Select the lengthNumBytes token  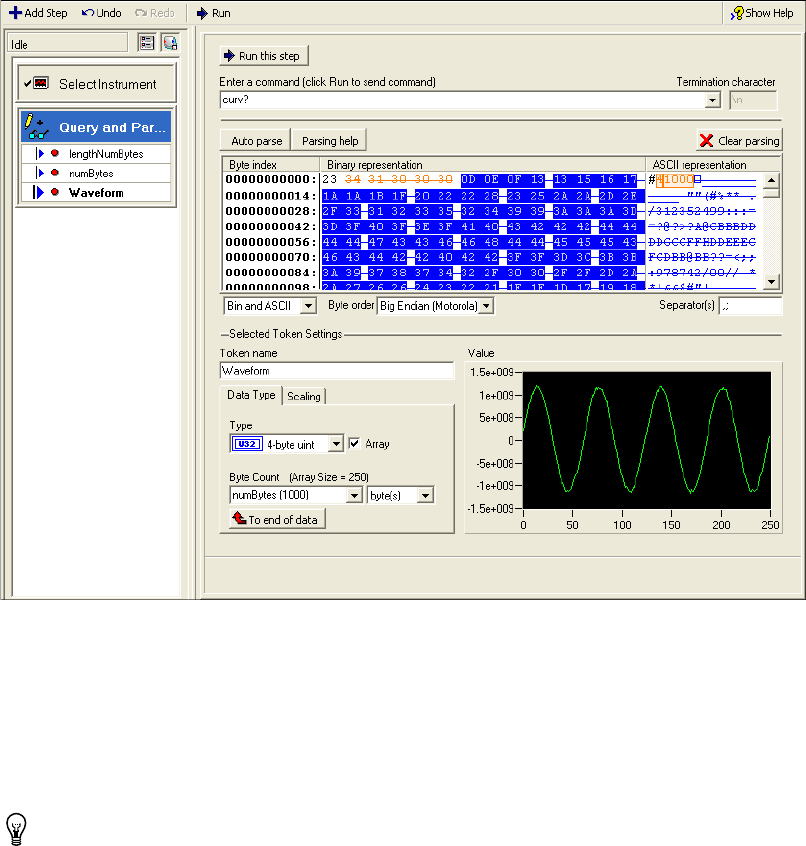click(x=96, y=154)
